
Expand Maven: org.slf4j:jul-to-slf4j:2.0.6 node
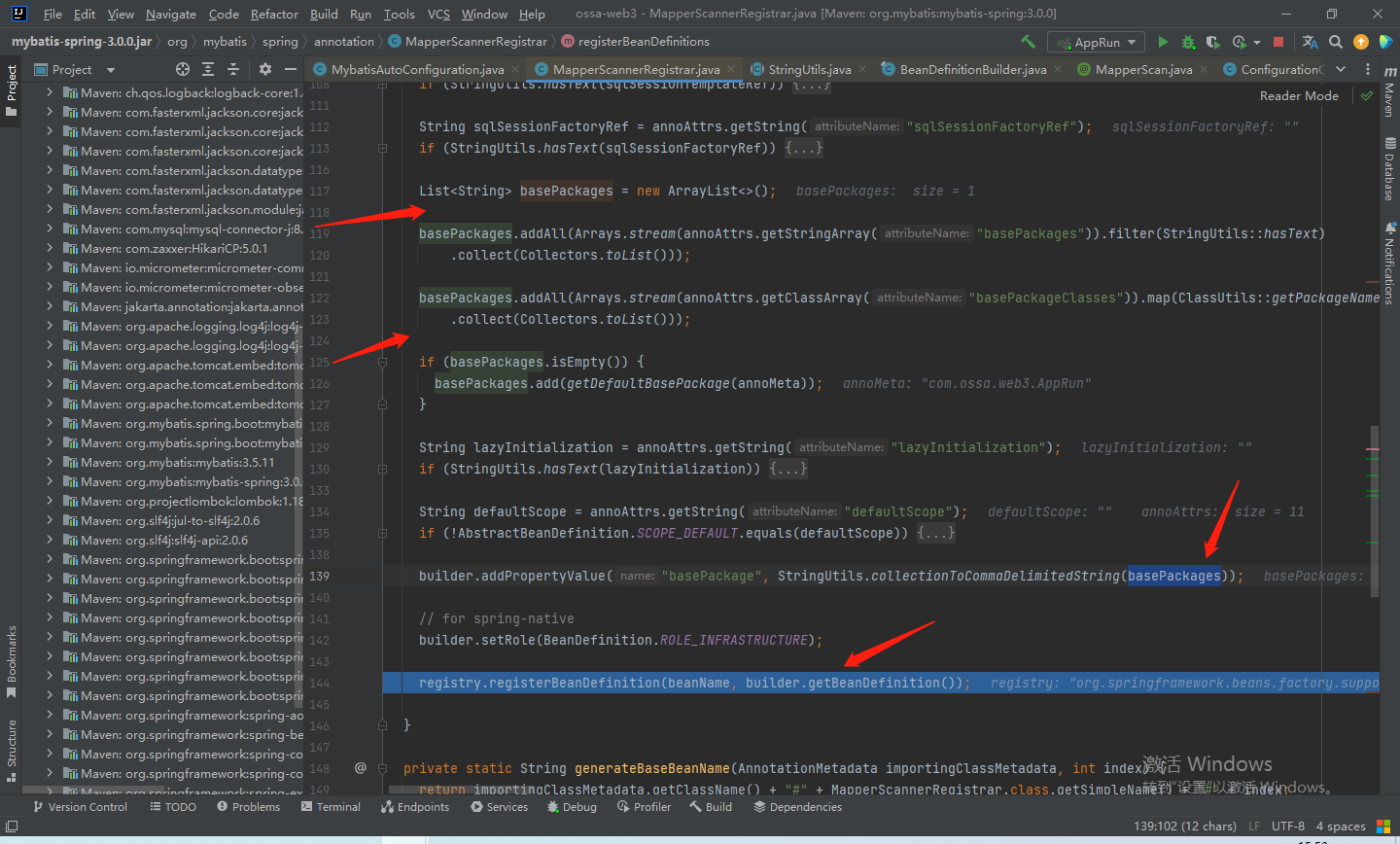point(50,520)
